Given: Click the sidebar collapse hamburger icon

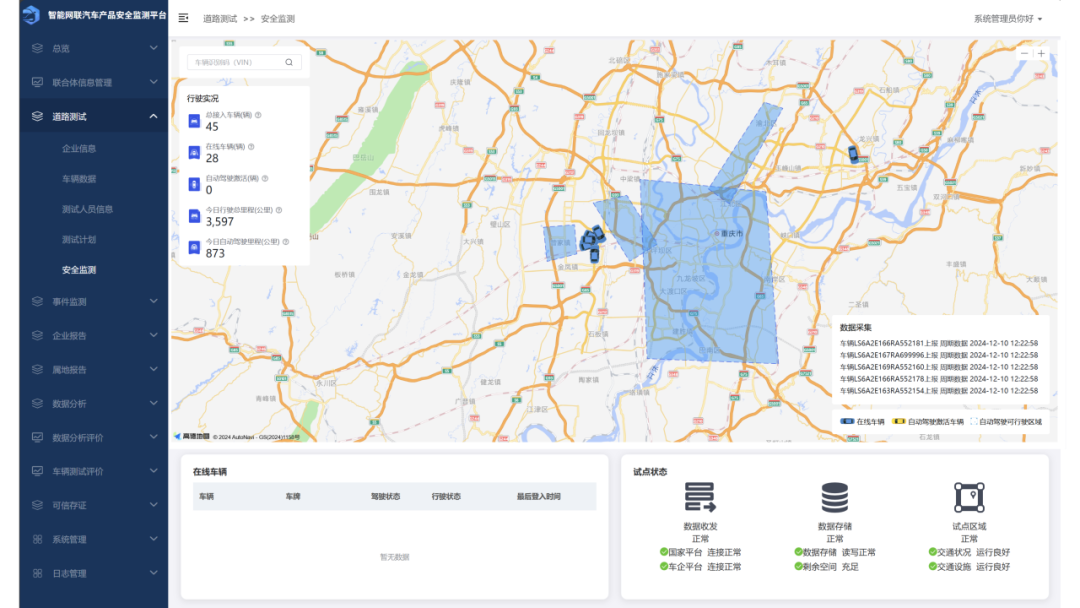Looking at the screenshot, I should (x=183, y=18).
